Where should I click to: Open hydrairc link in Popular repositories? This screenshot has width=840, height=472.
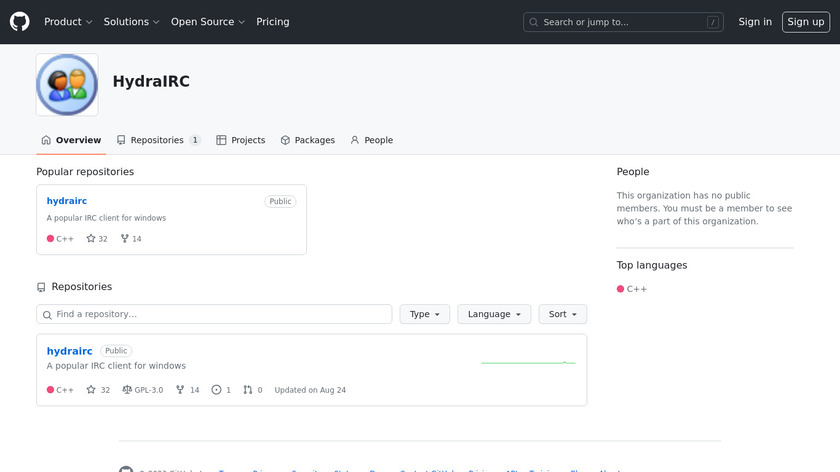[x=67, y=201]
